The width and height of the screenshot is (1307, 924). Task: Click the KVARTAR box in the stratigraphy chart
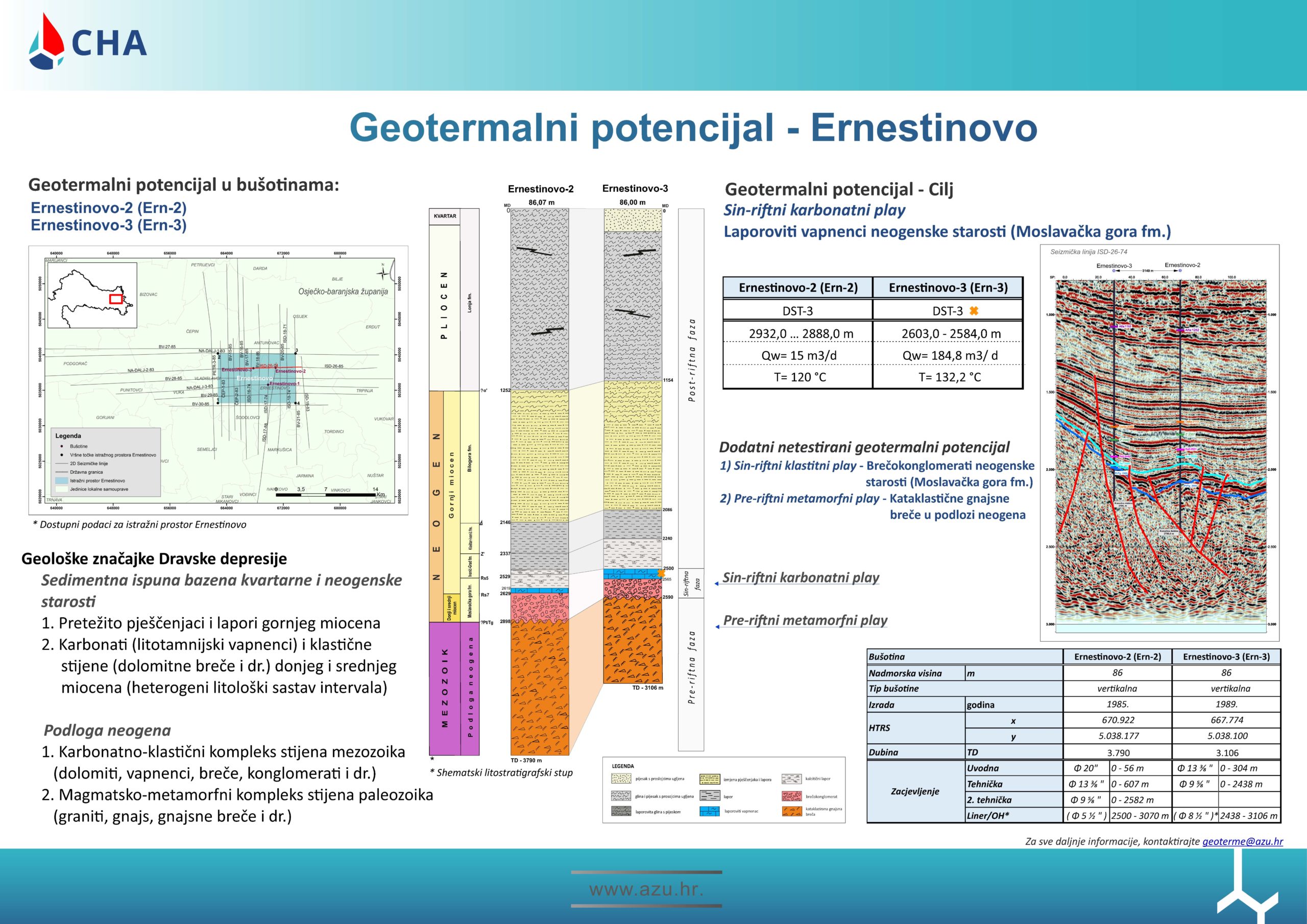click(x=445, y=216)
